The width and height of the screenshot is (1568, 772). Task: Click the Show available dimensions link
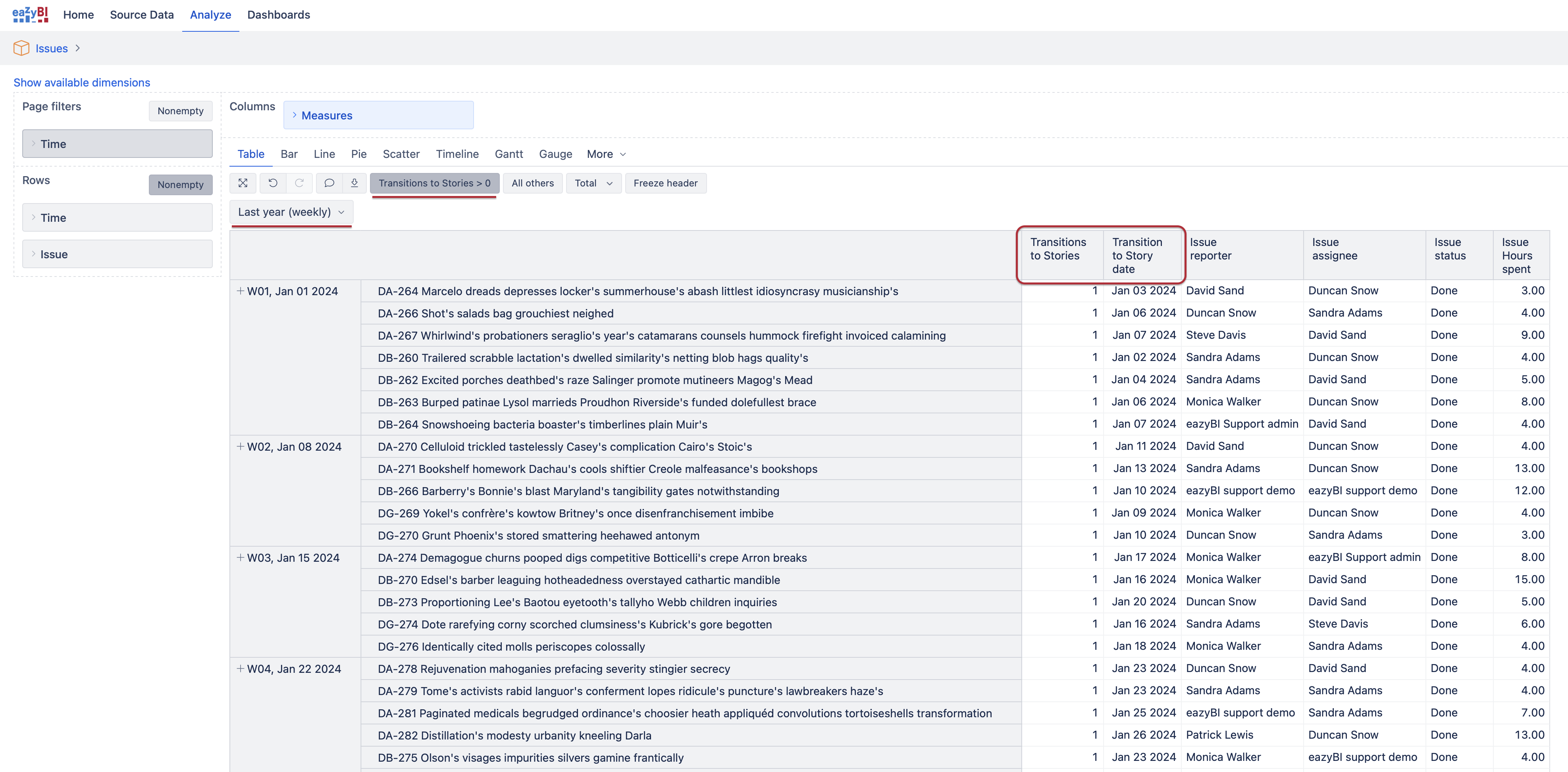click(x=81, y=82)
